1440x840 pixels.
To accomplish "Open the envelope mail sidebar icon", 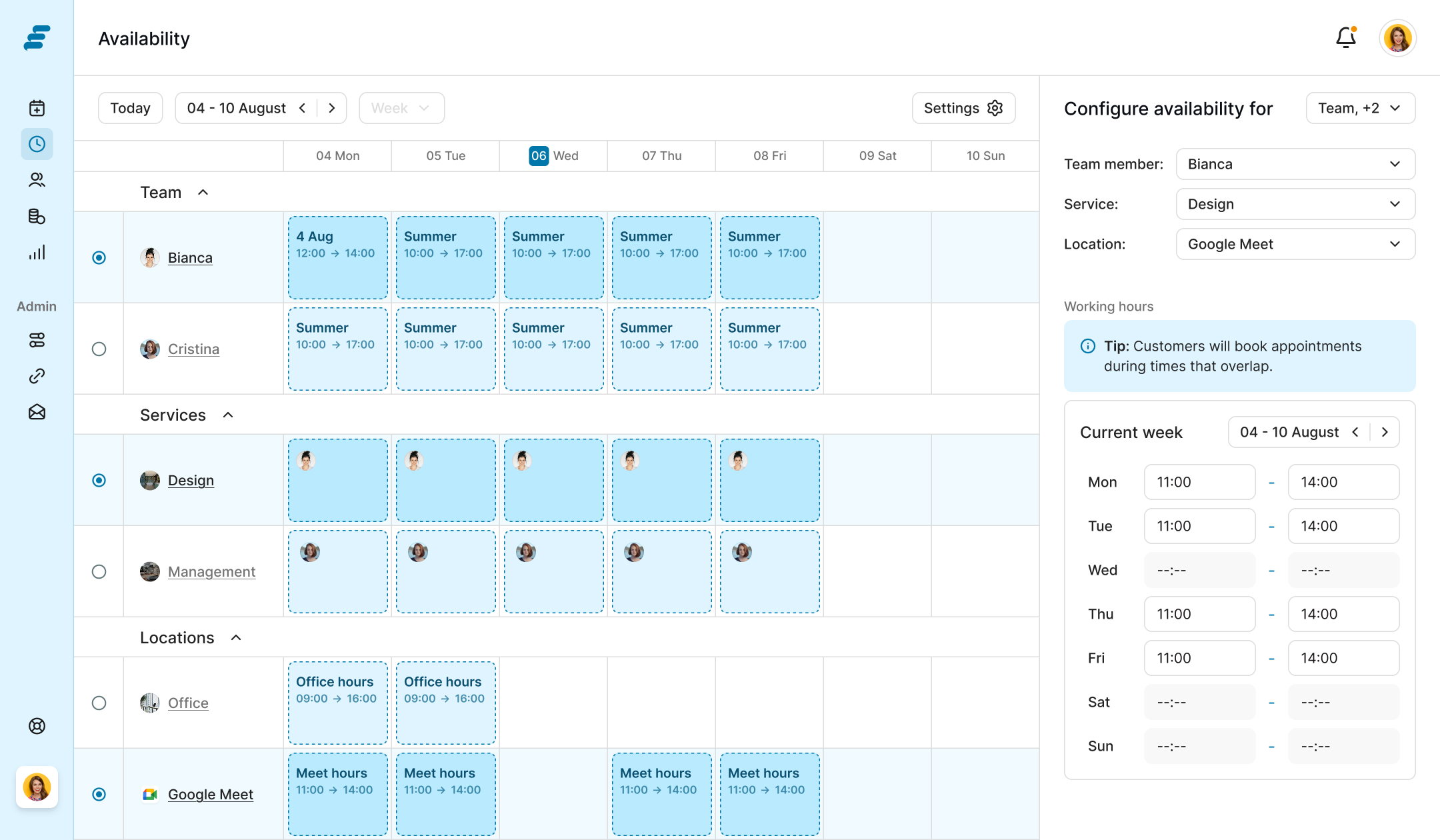I will pos(37,412).
